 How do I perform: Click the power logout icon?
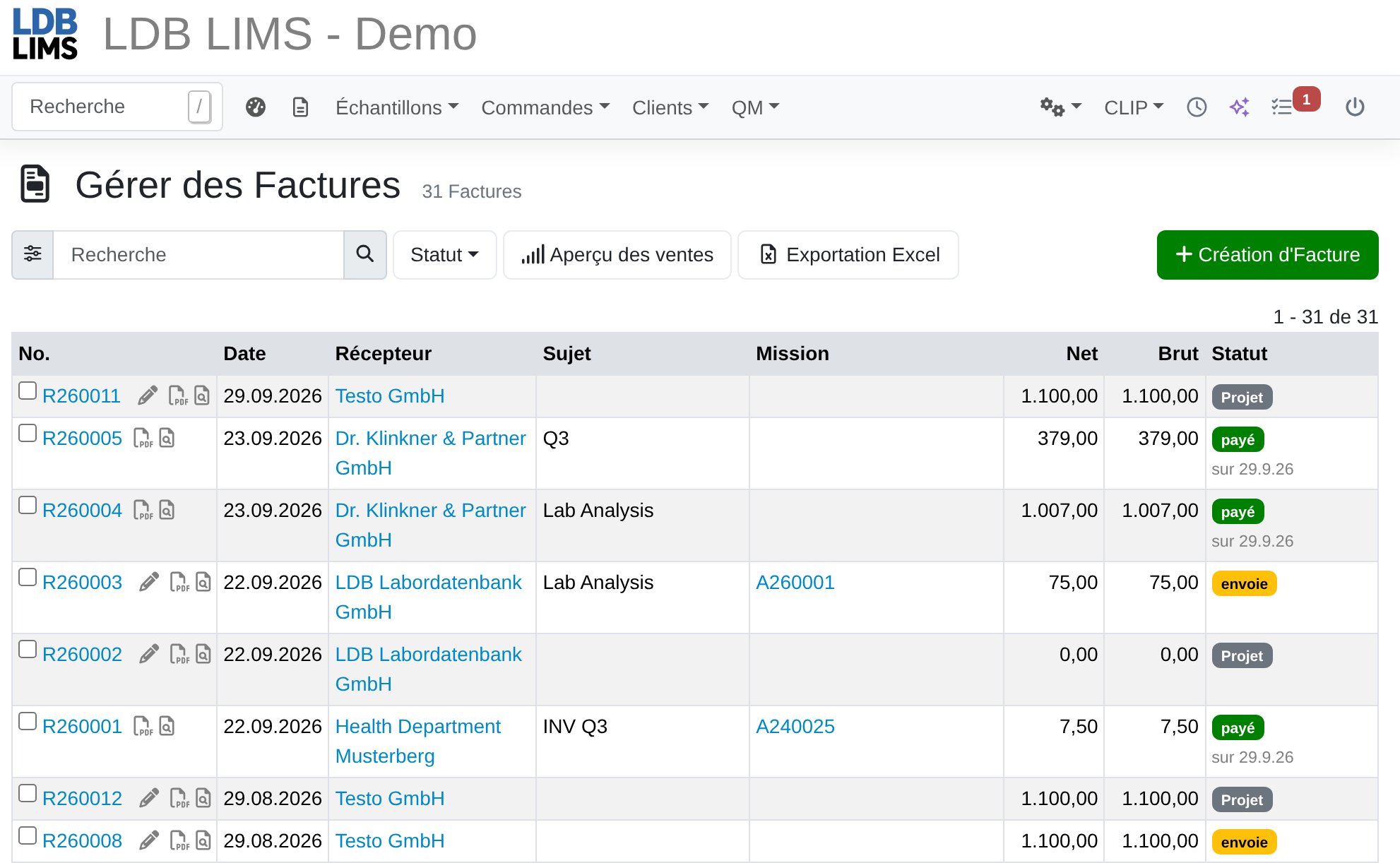coord(1355,107)
